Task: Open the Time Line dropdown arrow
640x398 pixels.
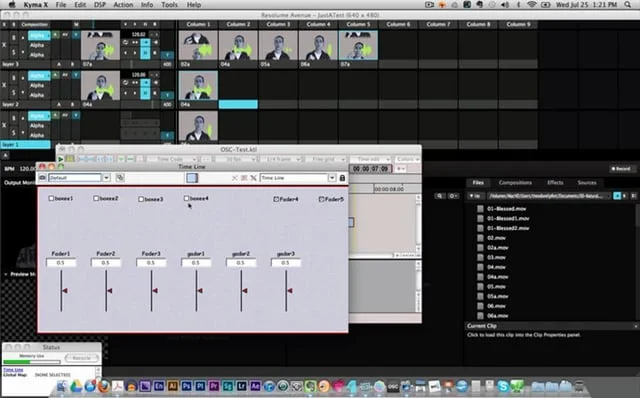Action: tap(332, 178)
